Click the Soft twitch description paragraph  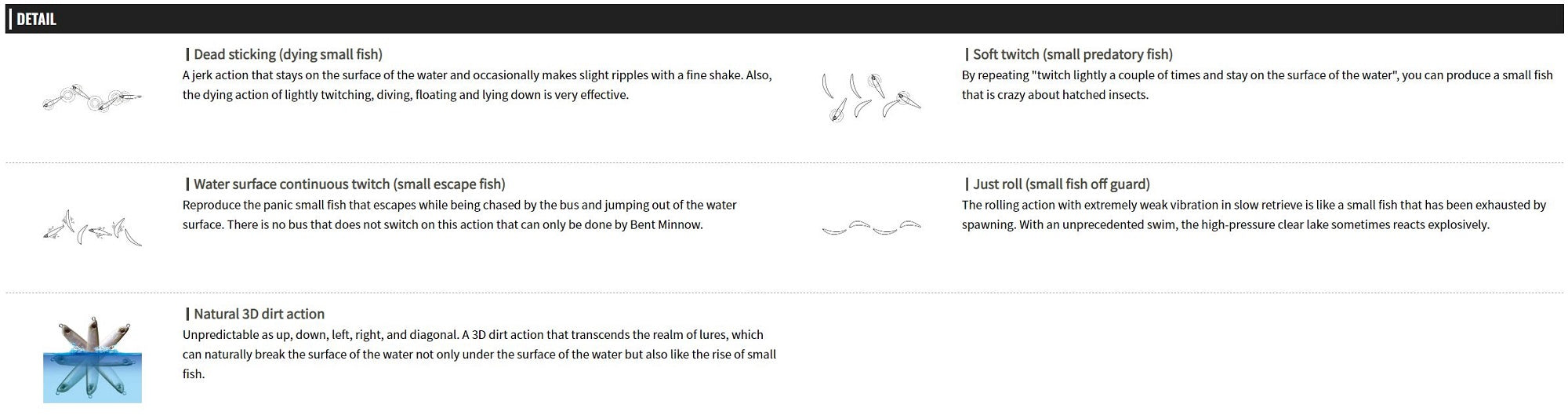pos(1257,85)
